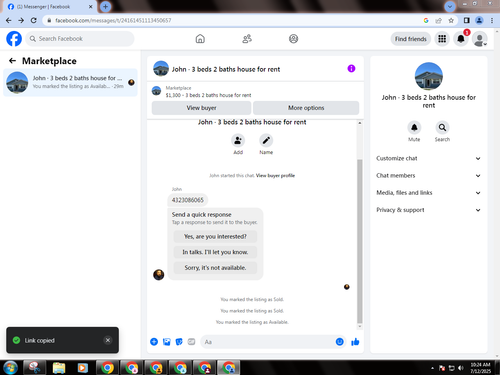Go to the Home feed icon
The width and height of the screenshot is (500, 375).
pos(200,39)
